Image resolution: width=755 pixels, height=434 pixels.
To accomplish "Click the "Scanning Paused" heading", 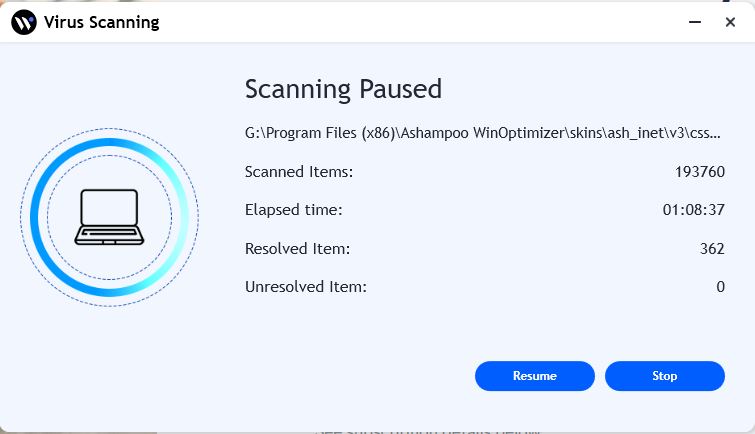I will coord(343,89).
